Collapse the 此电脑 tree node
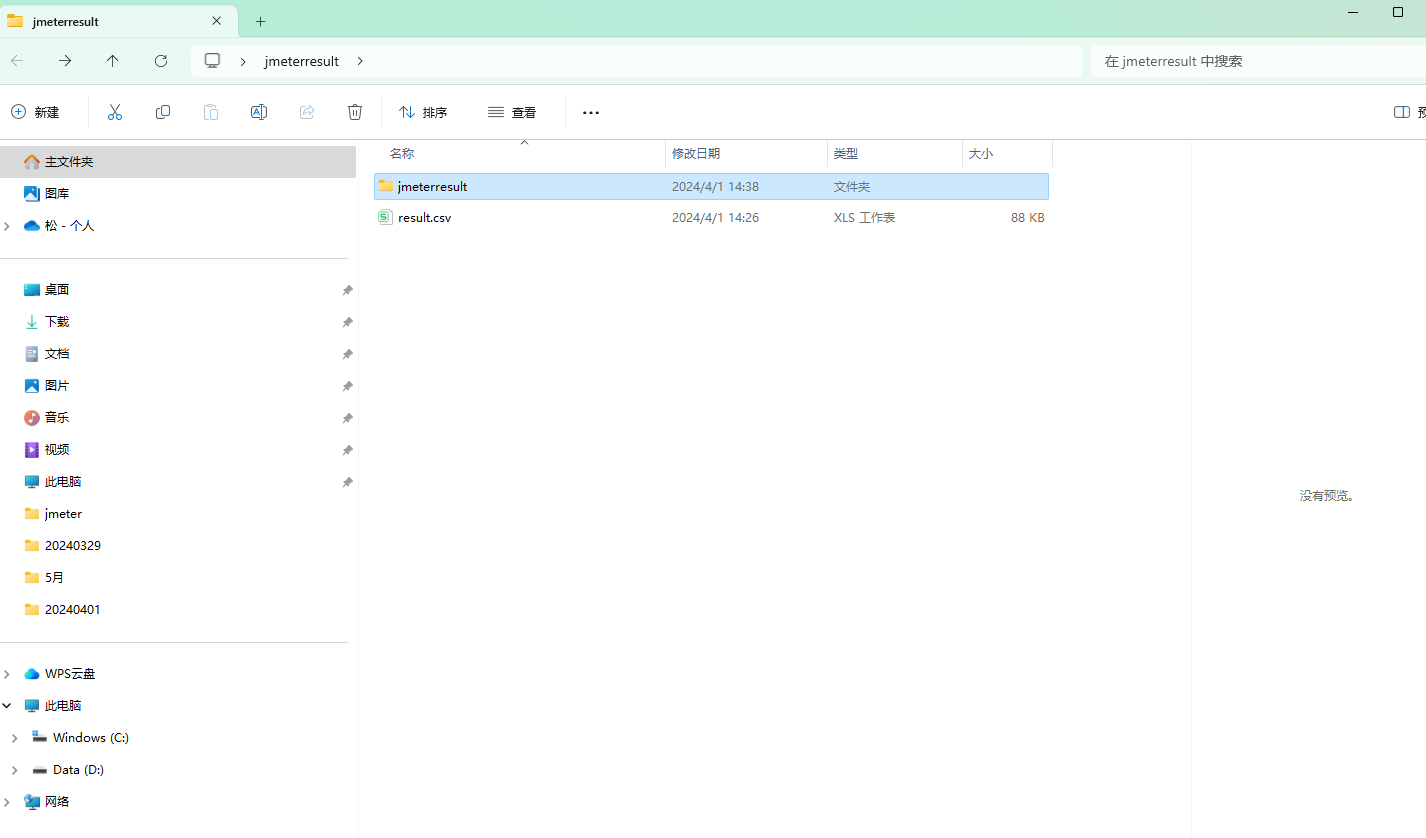The image size is (1426, 838). pos(8,706)
